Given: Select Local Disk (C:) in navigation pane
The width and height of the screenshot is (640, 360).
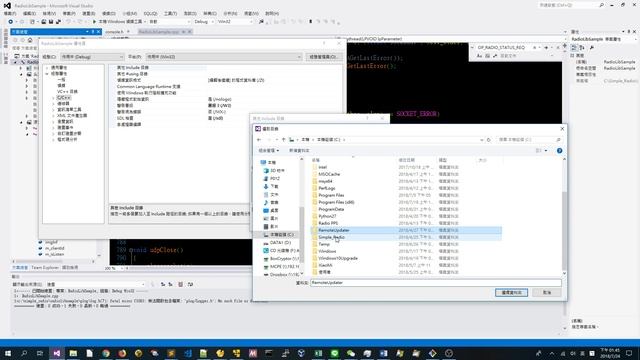Looking at the screenshot, I should (x=282, y=235).
